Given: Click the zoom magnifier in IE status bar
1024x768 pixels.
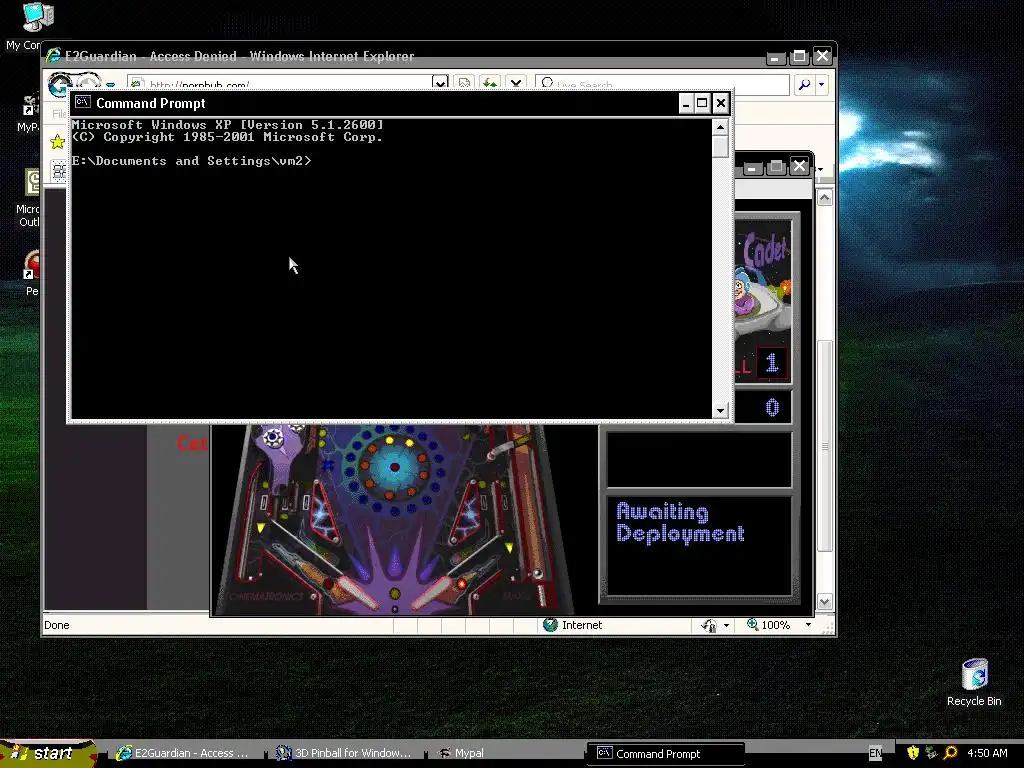Looking at the screenshot, I should (x=752, y=624).
